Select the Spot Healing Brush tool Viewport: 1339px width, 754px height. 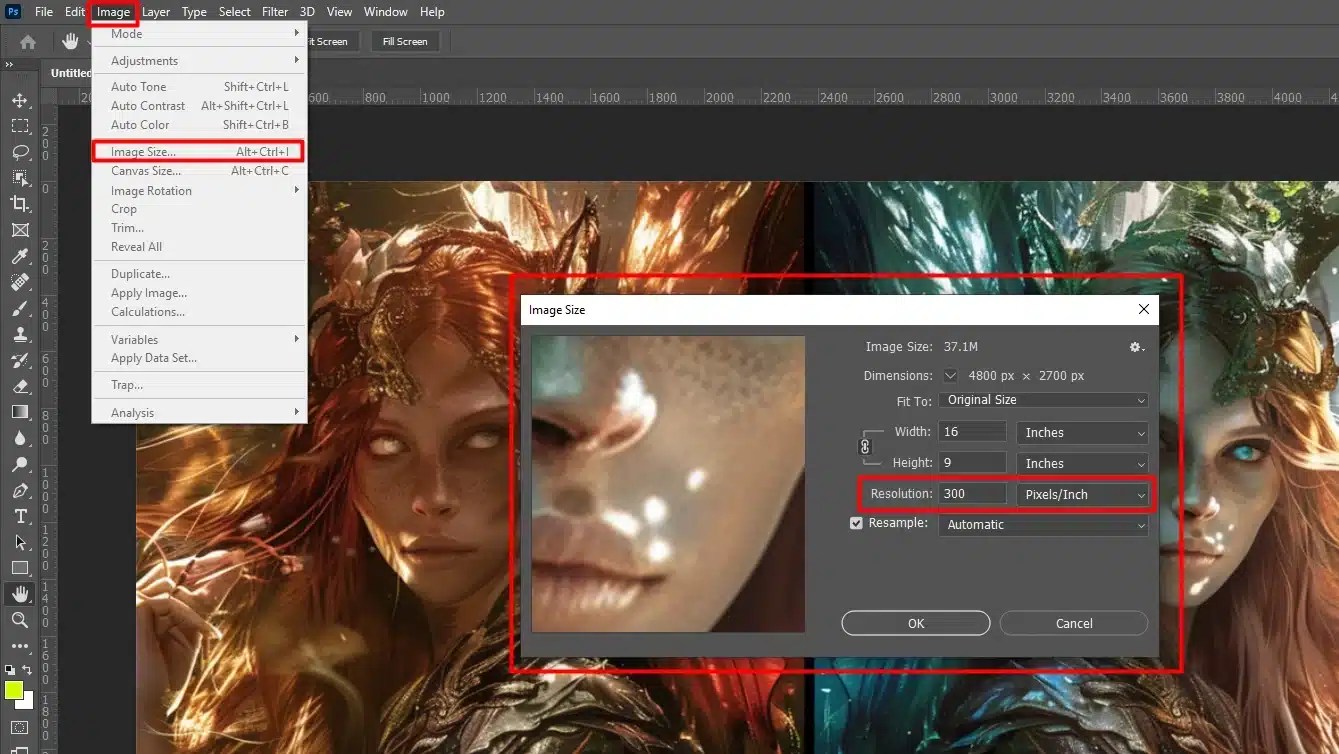[x=19, y=282]
